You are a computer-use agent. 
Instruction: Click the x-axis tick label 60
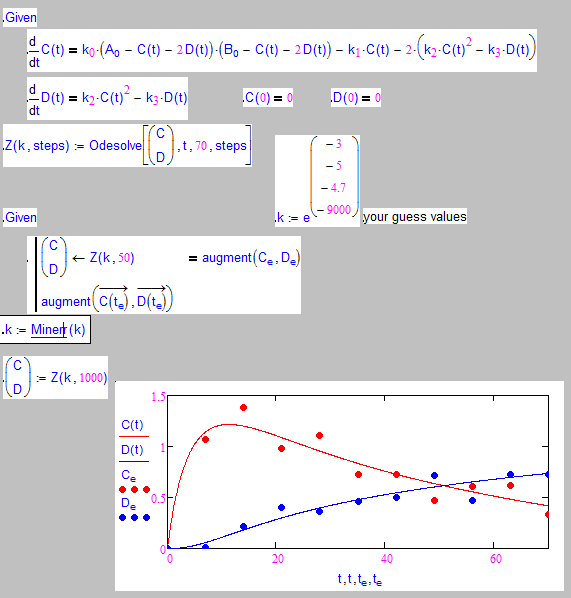[496, 559]
